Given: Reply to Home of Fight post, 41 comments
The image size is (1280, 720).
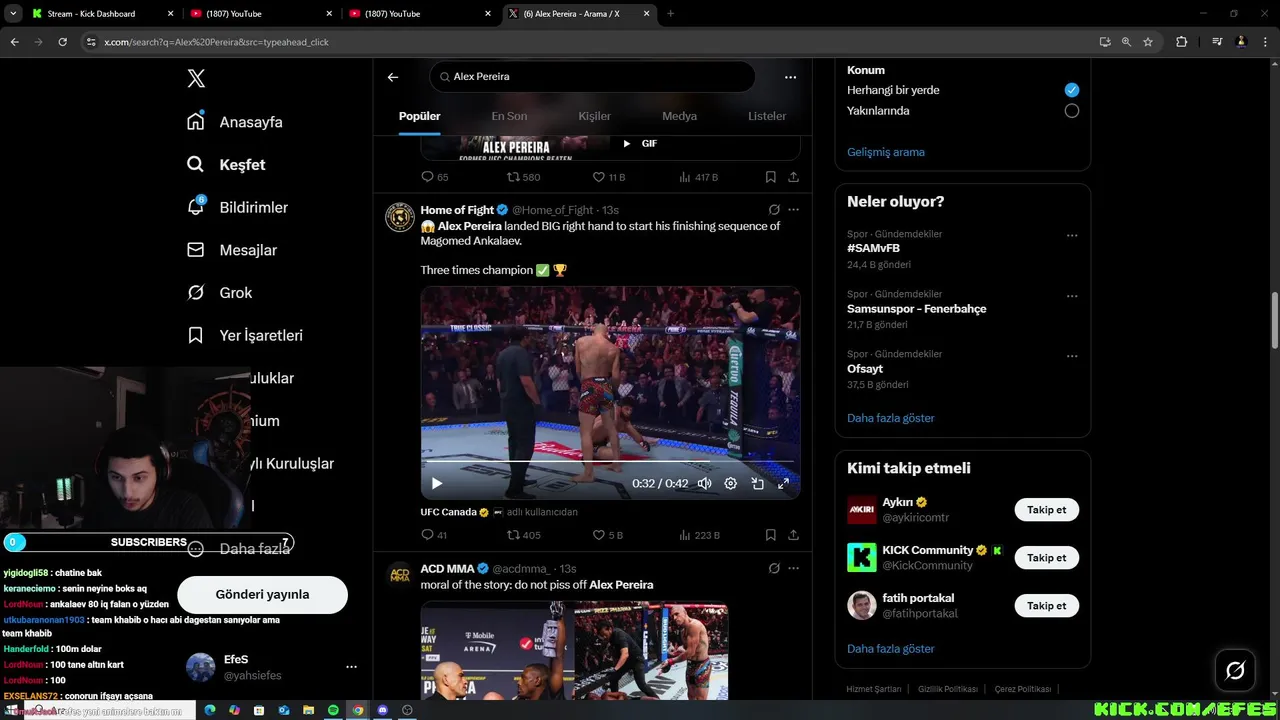Looking at the screenshot, I should point(434,535).
